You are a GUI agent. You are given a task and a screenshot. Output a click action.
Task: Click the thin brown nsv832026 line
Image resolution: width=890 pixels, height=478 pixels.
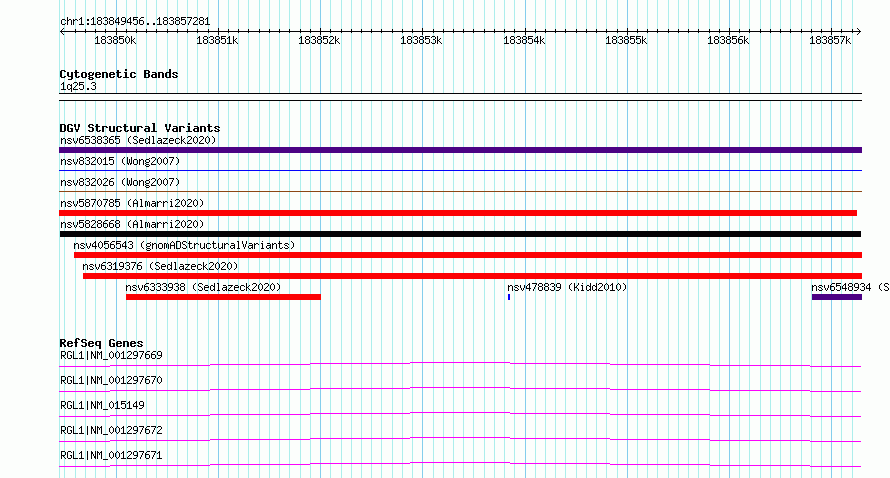pos(460,191)
